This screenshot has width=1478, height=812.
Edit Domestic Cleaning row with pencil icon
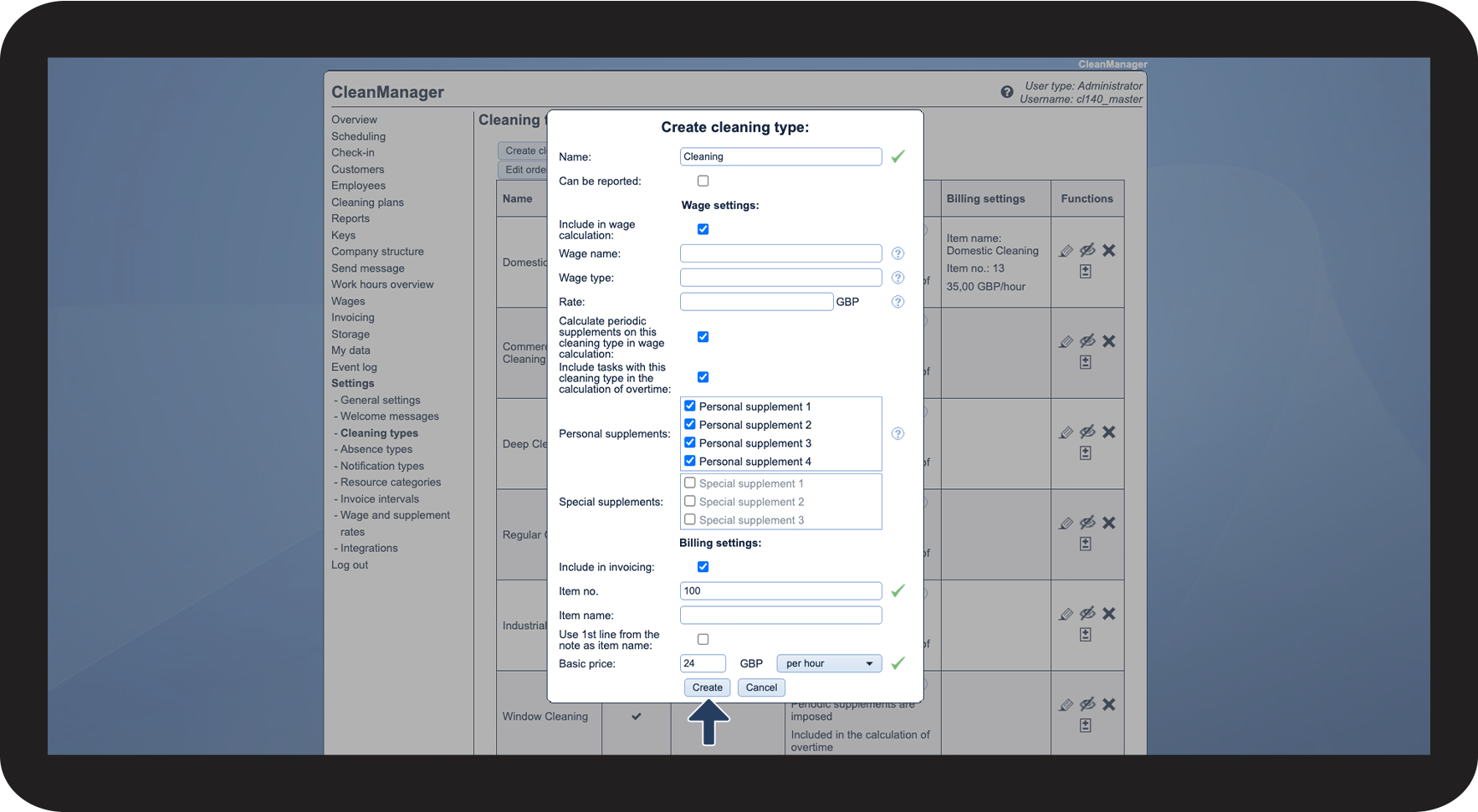tap(1066, 251)
